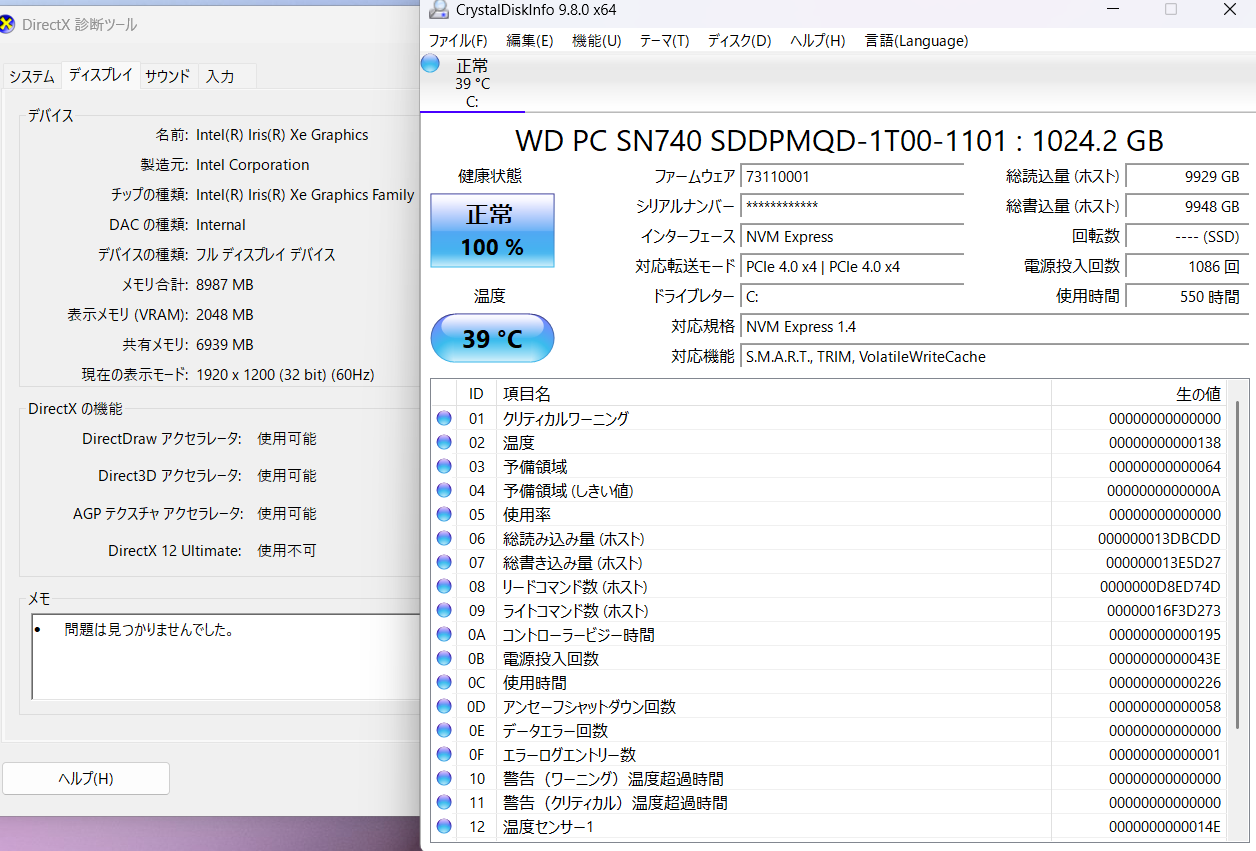Click raw value 0000000000043E

point(1165,659)
